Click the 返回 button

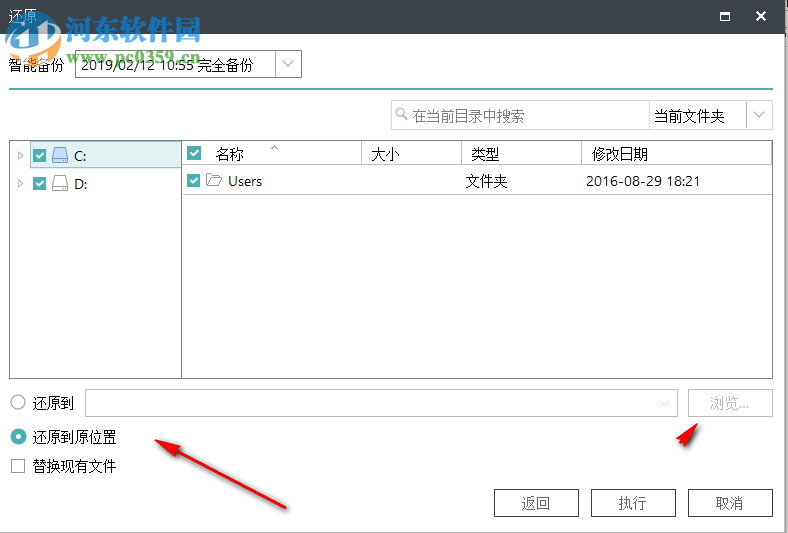[x=536, y=503]
